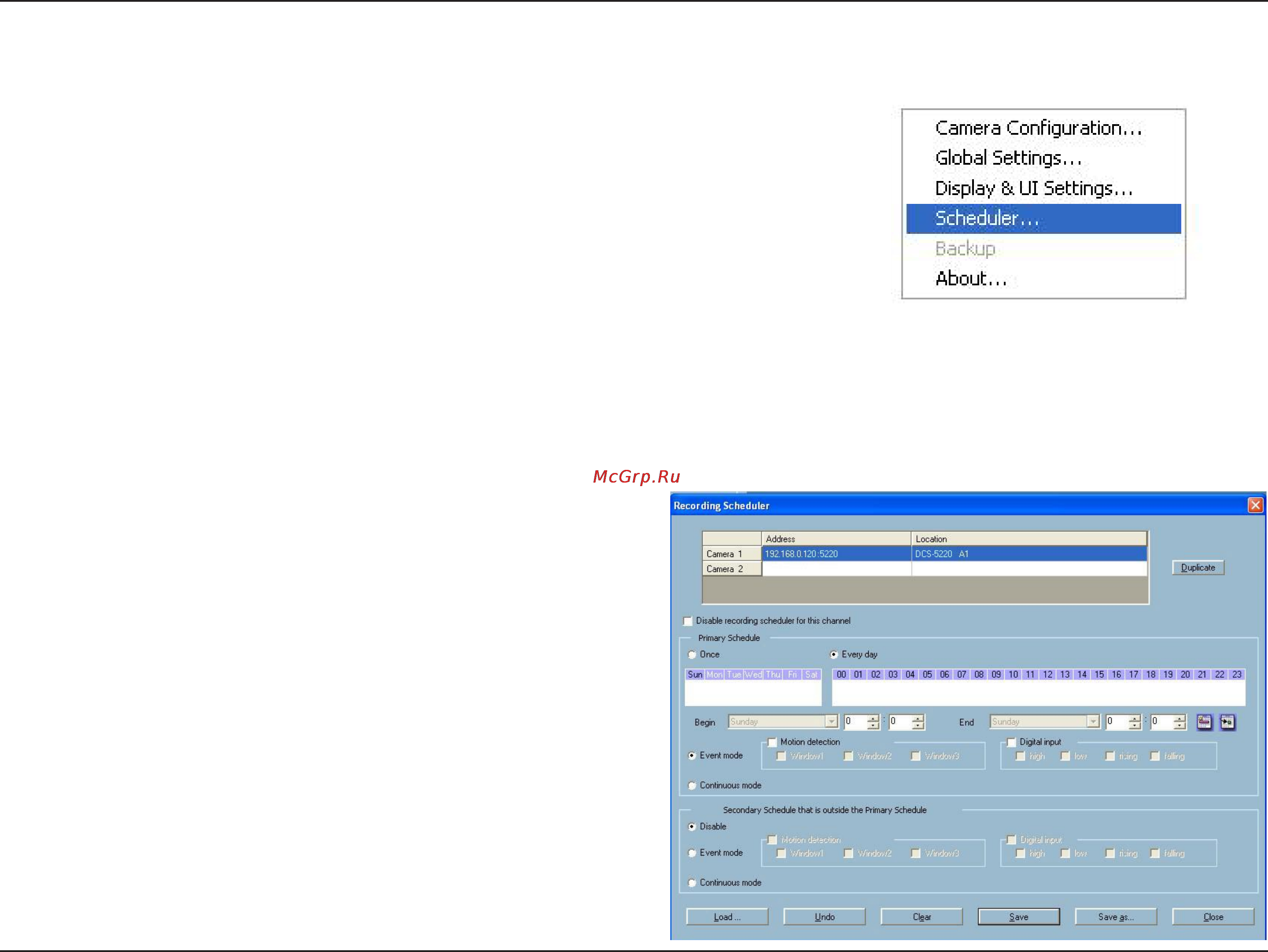
Task: Tick falling under primary Digital input
Action: [x=1154, y=756]
